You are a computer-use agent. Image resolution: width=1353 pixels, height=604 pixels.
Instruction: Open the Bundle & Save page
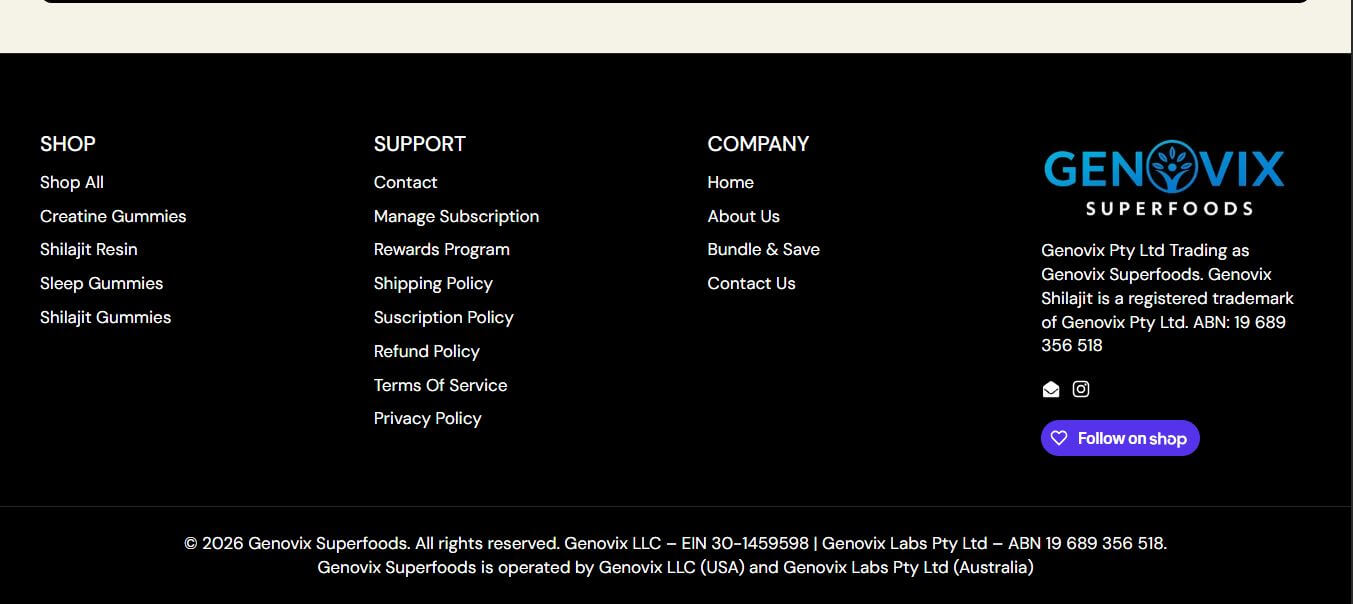763,249
